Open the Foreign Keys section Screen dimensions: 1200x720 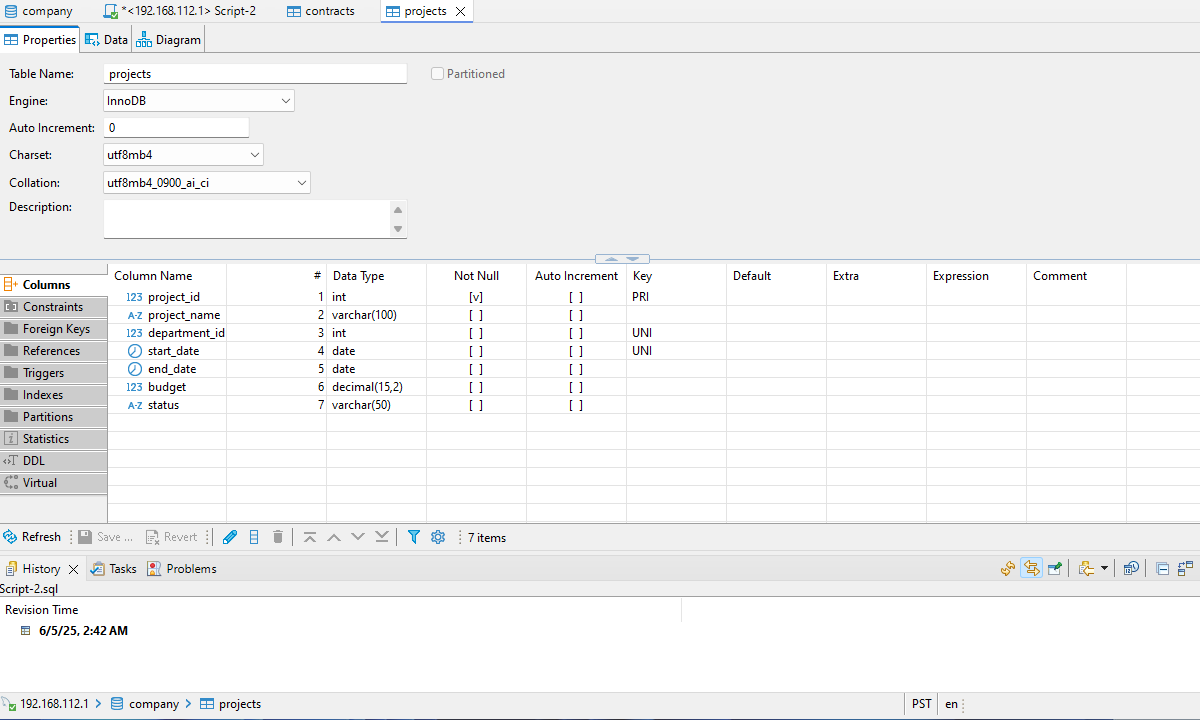pyautogui.click(x=53, y=329)
